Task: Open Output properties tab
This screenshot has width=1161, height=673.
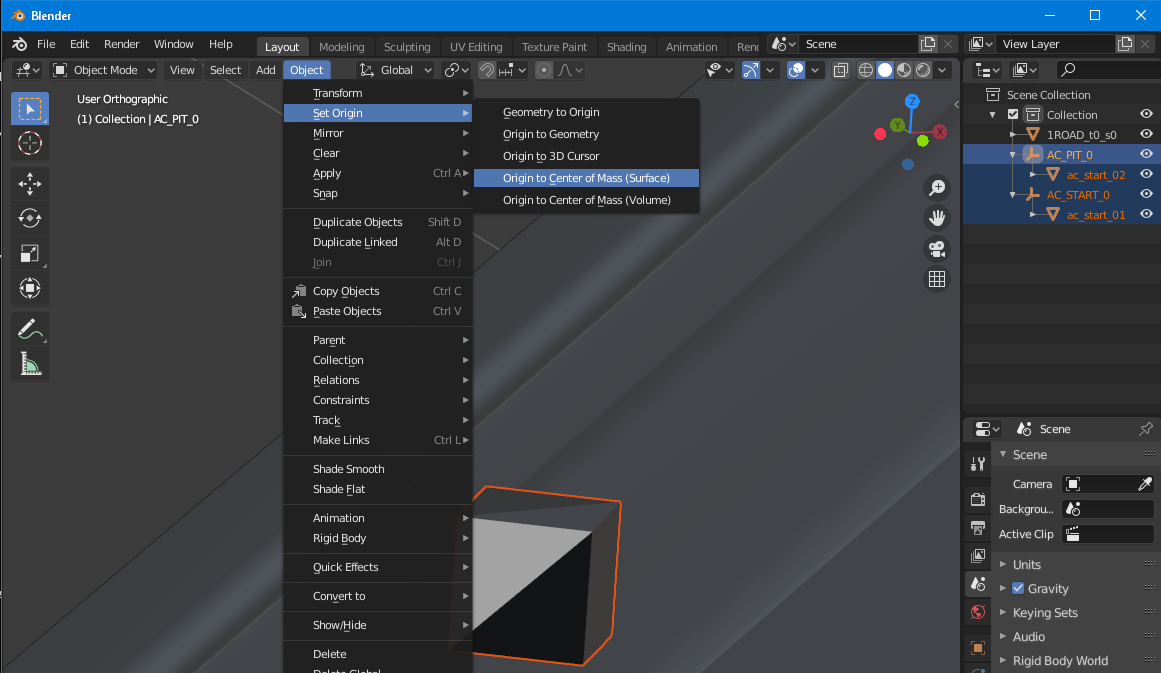Action: pyautogui.click(x=978, y=528)
